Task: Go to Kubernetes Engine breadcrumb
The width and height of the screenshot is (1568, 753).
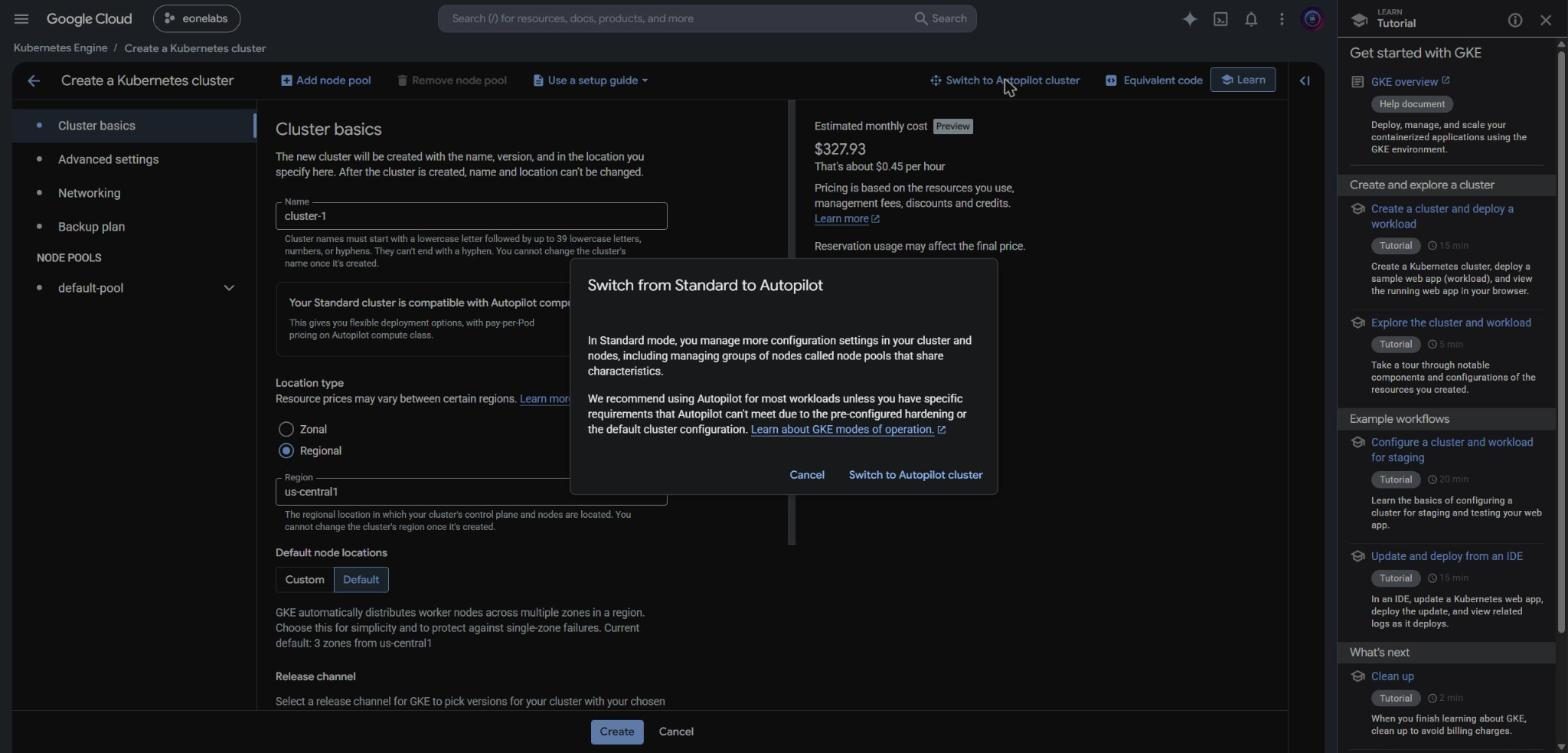Action: click(60, 48)
